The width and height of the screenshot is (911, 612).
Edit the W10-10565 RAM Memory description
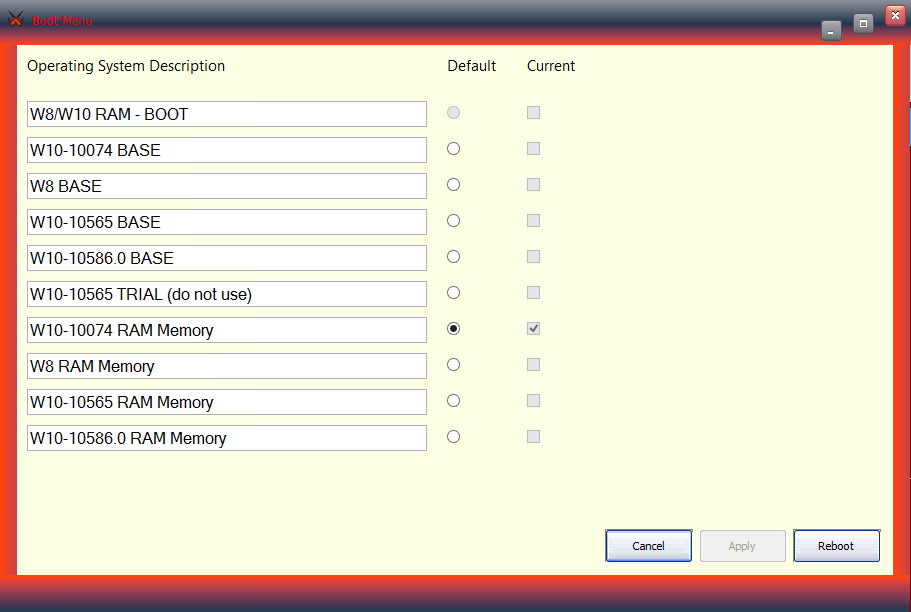tap(227, 402)
